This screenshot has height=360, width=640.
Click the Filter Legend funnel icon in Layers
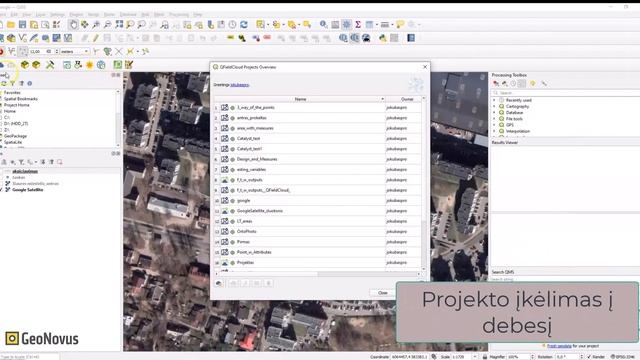pyautogui.click(x=21, y=162)
